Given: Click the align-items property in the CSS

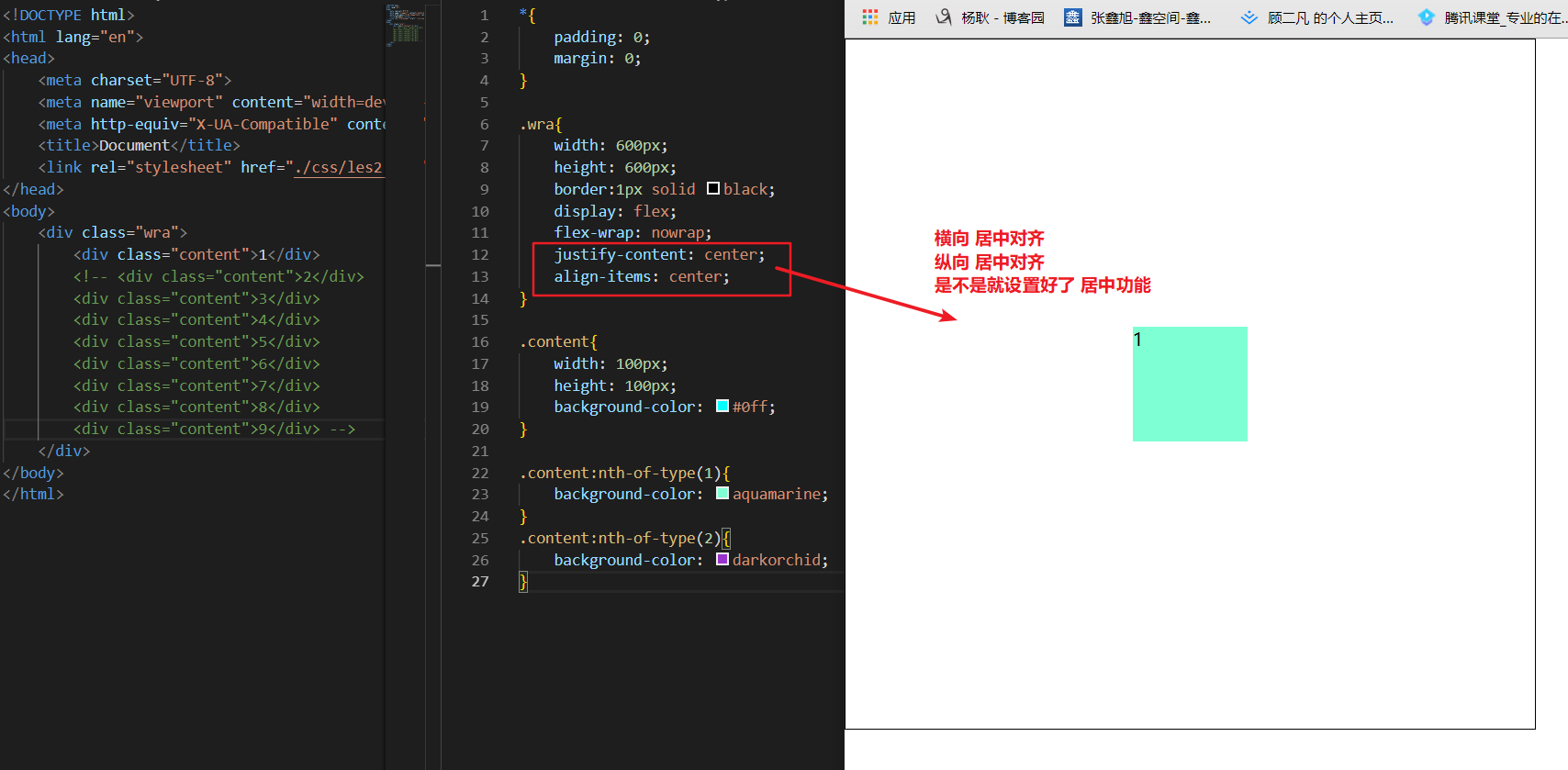Looking at the screenshot, I should pyautogui.click(x=601, y=276).
